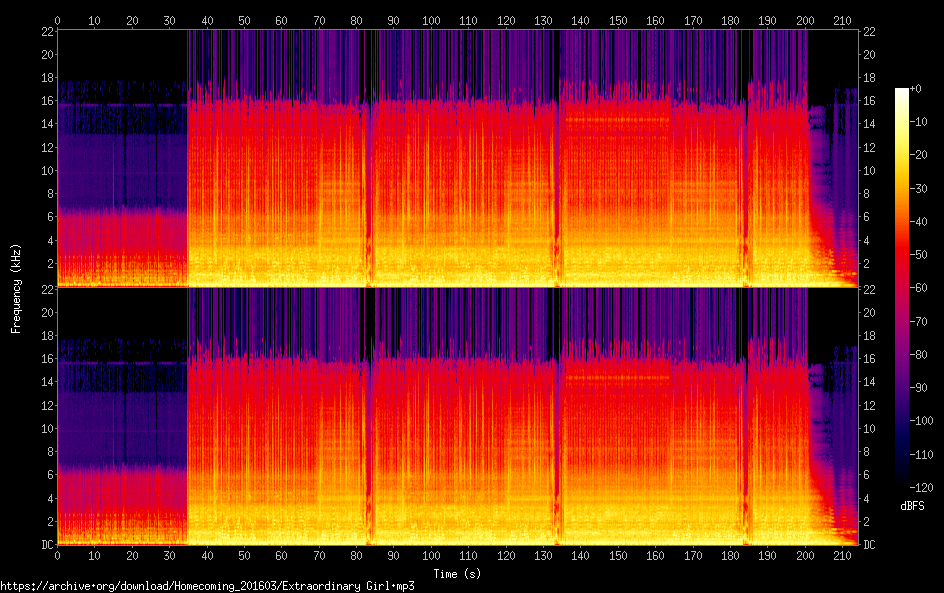Click the bright 14 kHz band in upper spectrogram
This screenshot has width=944, height=593.
(x=616, y=120)
